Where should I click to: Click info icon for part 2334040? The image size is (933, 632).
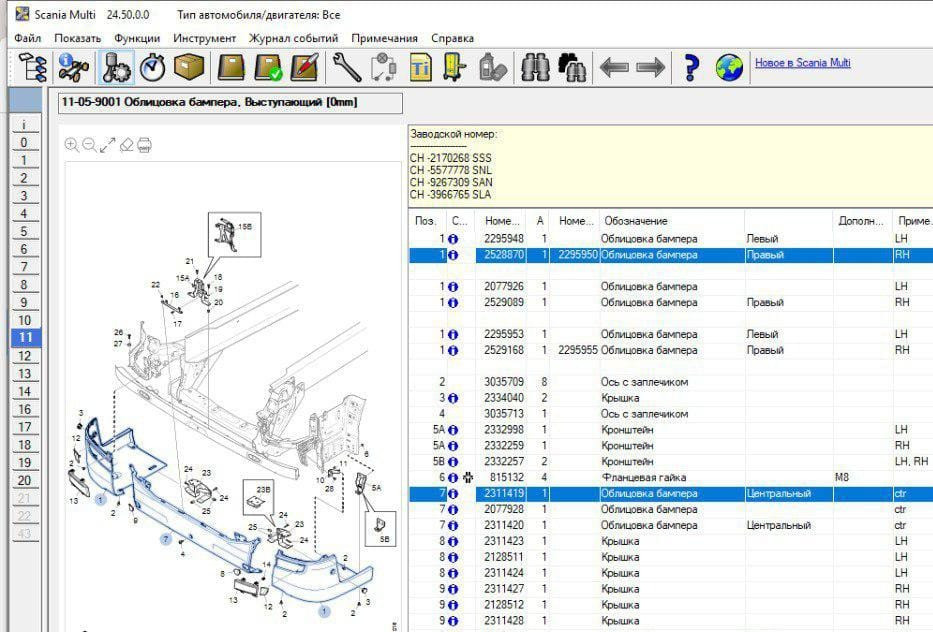coord(452,398)
